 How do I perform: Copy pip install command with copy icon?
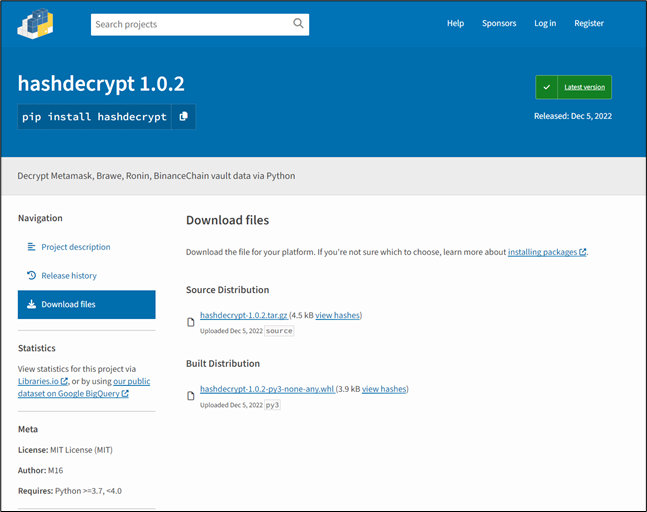click(x=184, y=117)
